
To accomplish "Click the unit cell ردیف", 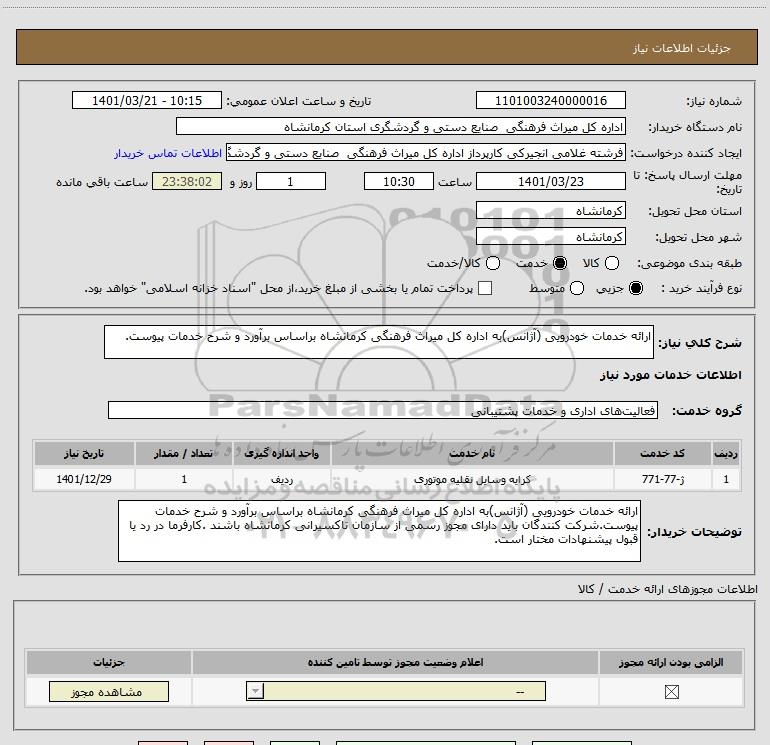I will [282, 479].
